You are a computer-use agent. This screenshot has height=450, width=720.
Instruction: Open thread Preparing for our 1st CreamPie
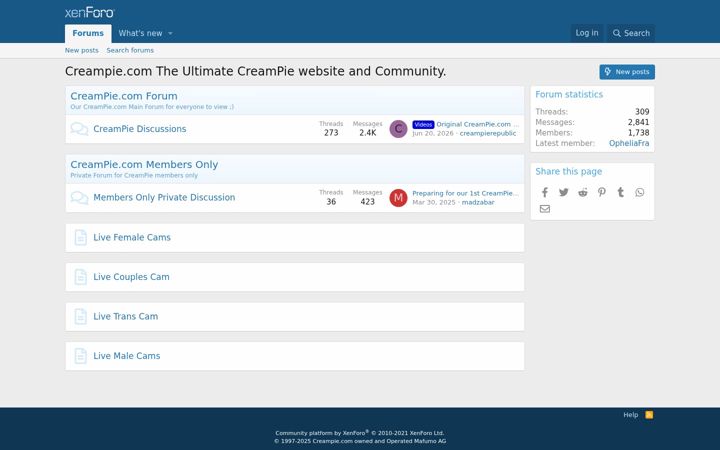466,193
